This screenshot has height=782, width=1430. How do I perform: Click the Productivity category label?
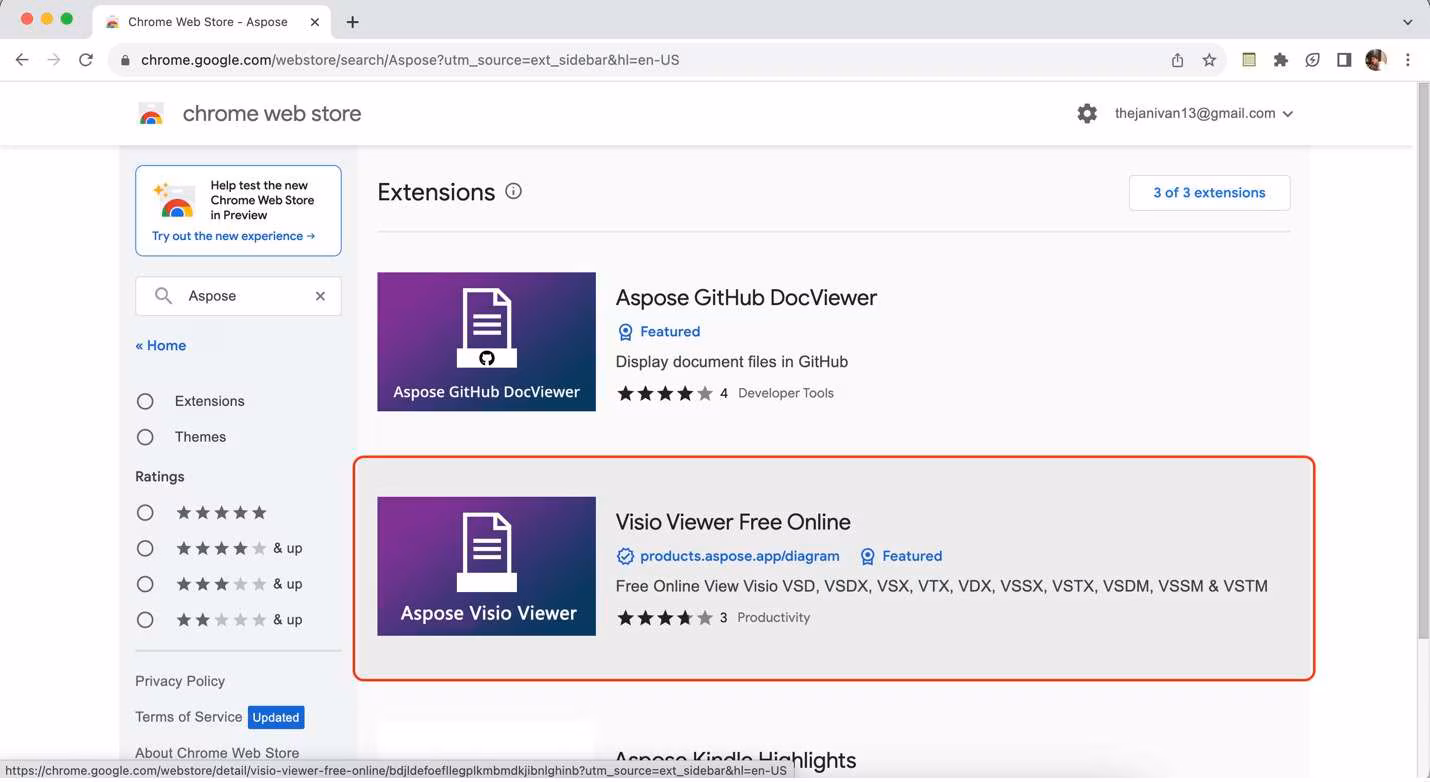[x=773, y=617]
